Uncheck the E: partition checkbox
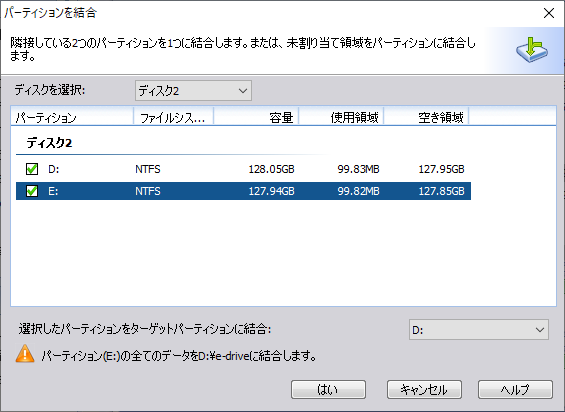 pyautogui.click(x=32, y=191)
